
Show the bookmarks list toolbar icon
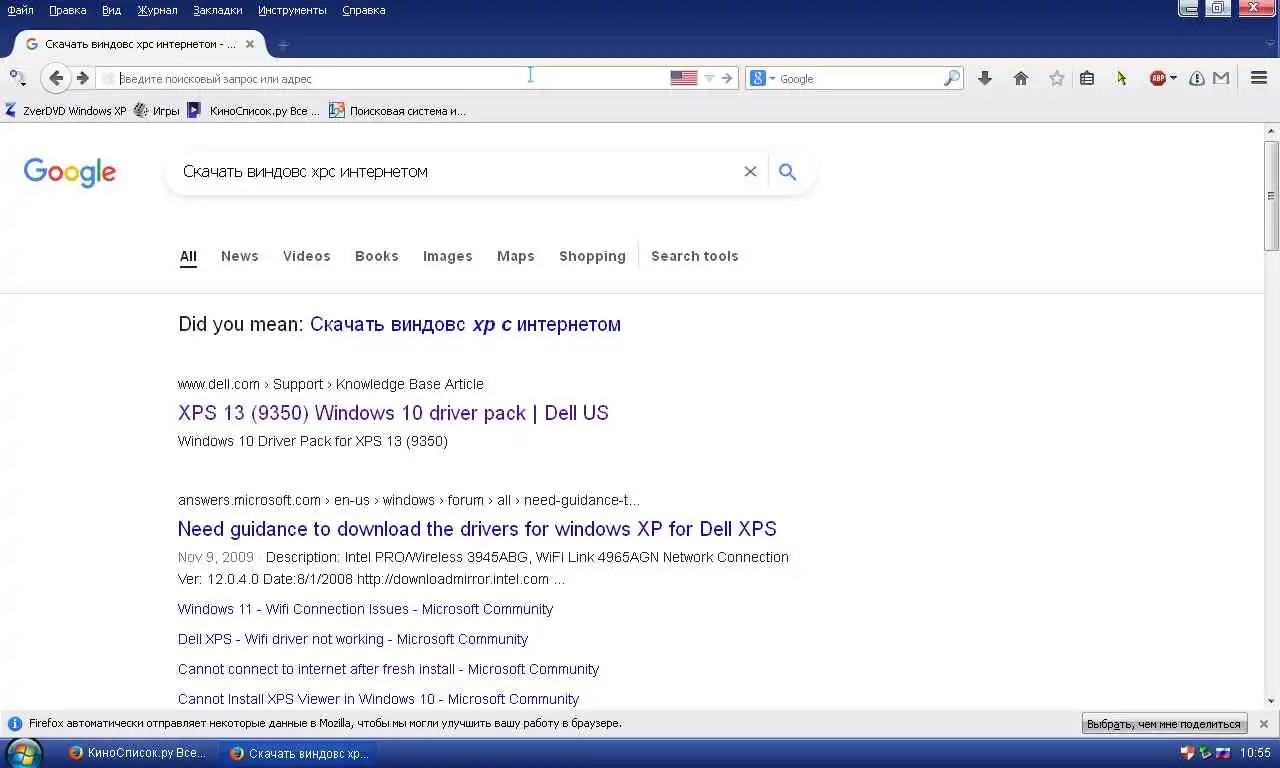1087,78
